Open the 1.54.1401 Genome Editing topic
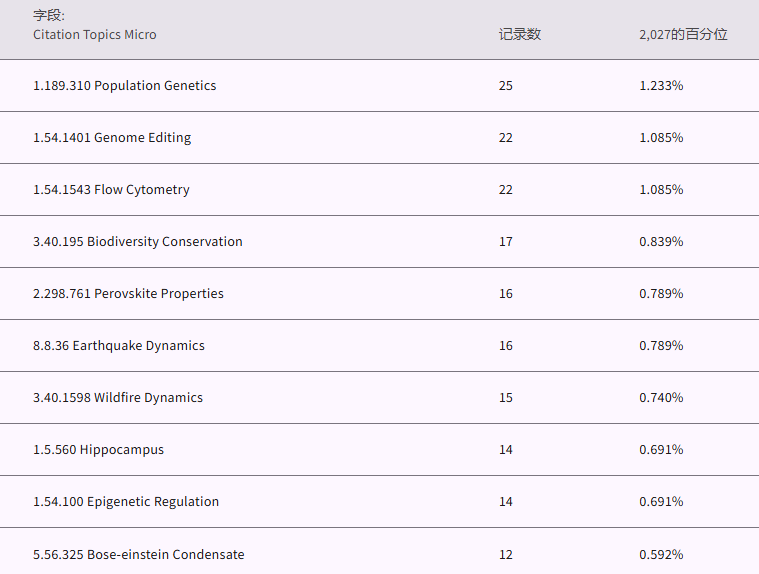 (x=112, y=138)
